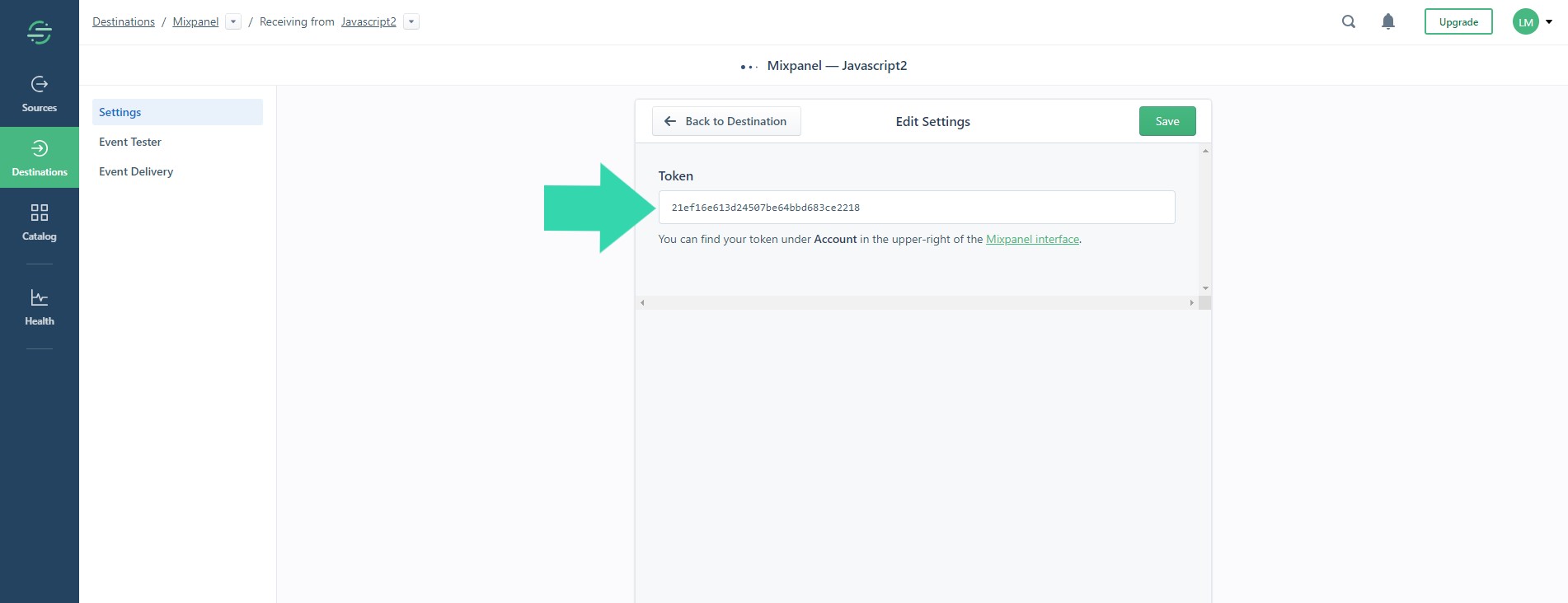Open Javascript2 source breadcrumb link
Viewport: 1568px width, 603px height.
369,21
